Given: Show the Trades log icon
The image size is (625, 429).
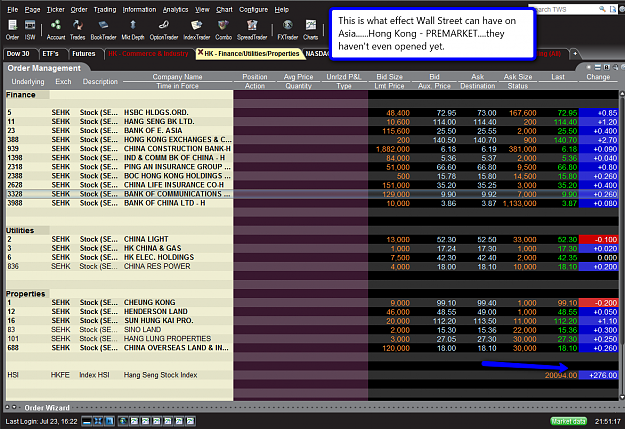Looking at the screenshot, I should [x=77, y=30].
